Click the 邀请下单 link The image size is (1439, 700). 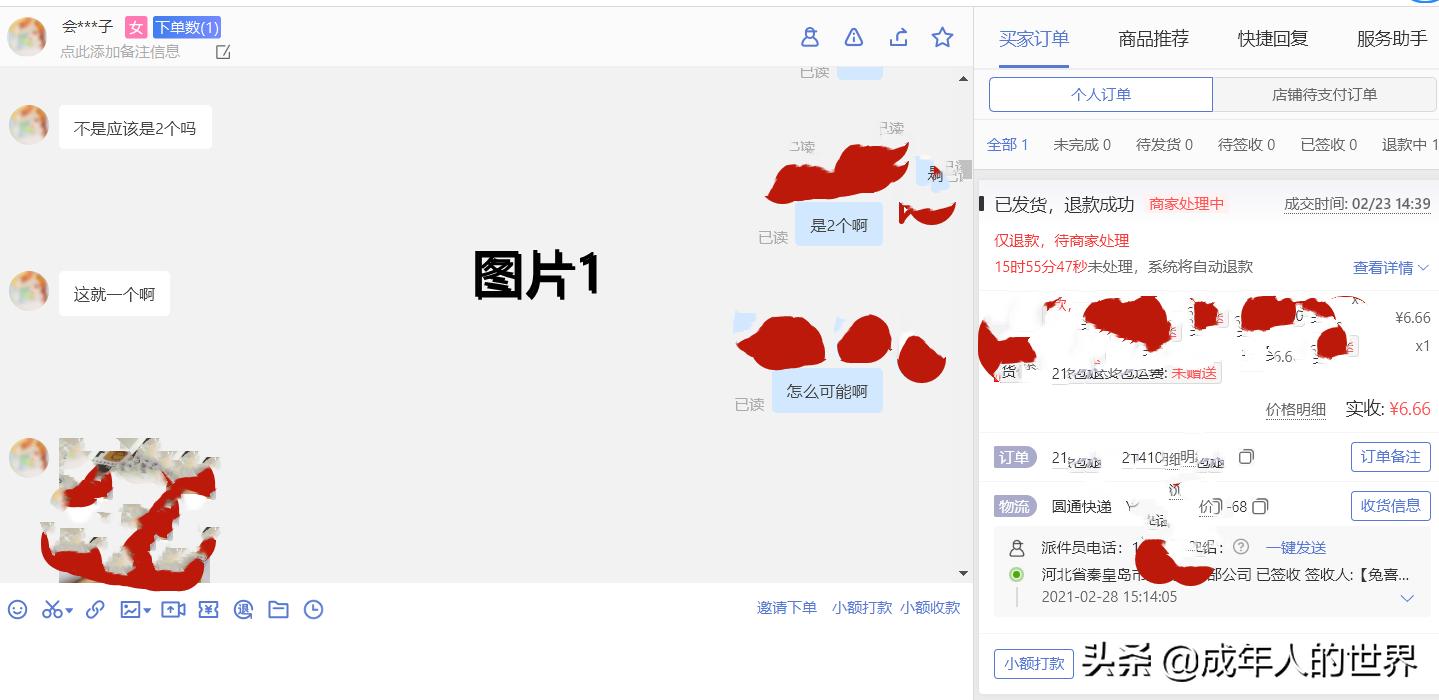(786, 607)
